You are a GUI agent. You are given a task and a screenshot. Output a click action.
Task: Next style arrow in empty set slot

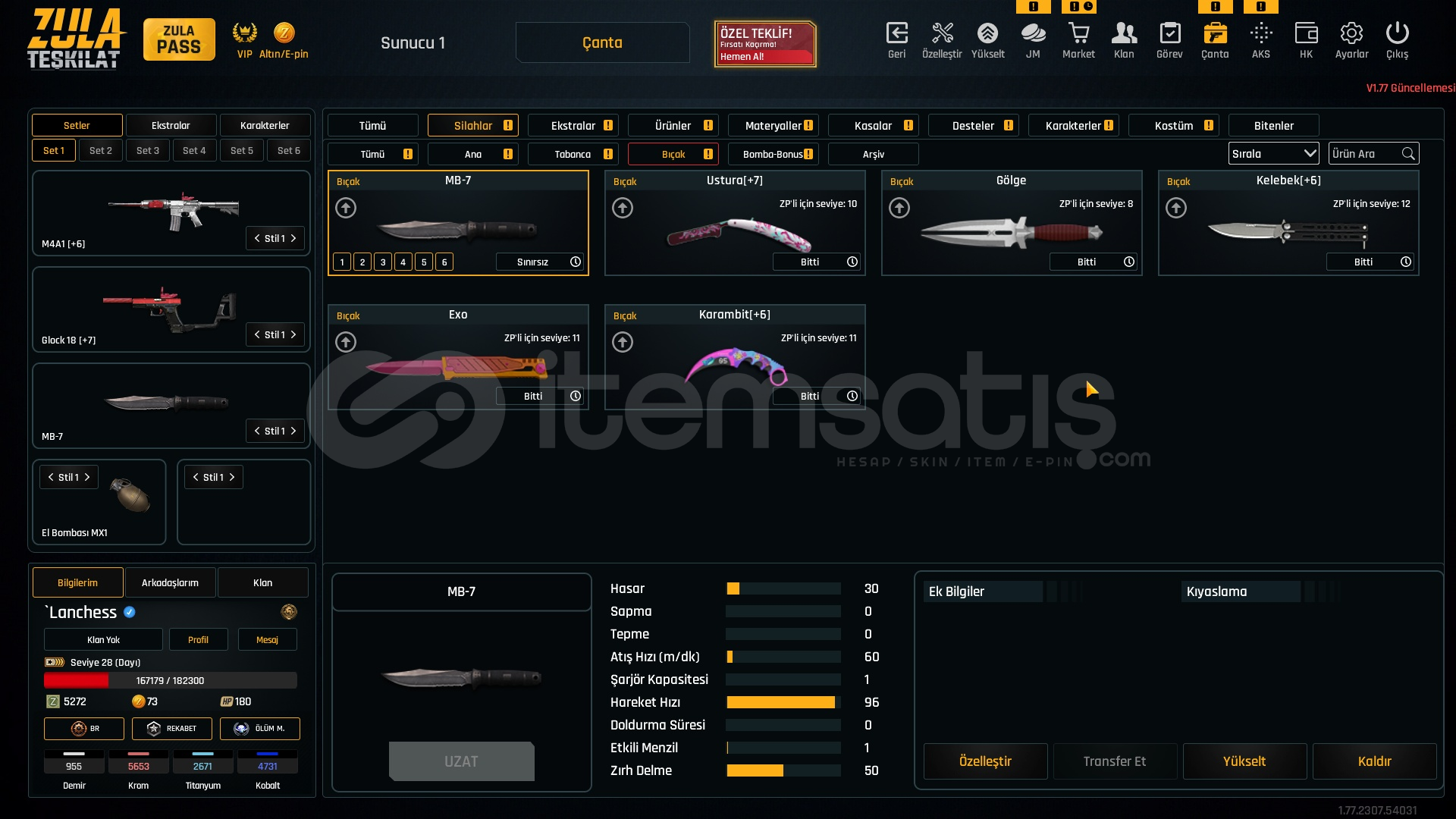[x=232, y=477]
